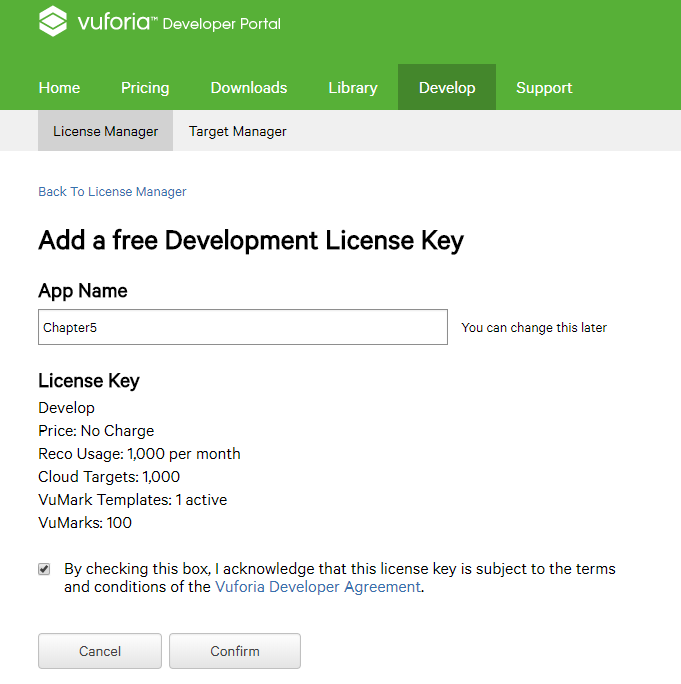Click the Confirm button
Image resolution: width=681 pixels, height=684 pixels.
pyautogui.click(x=235, y=651)
